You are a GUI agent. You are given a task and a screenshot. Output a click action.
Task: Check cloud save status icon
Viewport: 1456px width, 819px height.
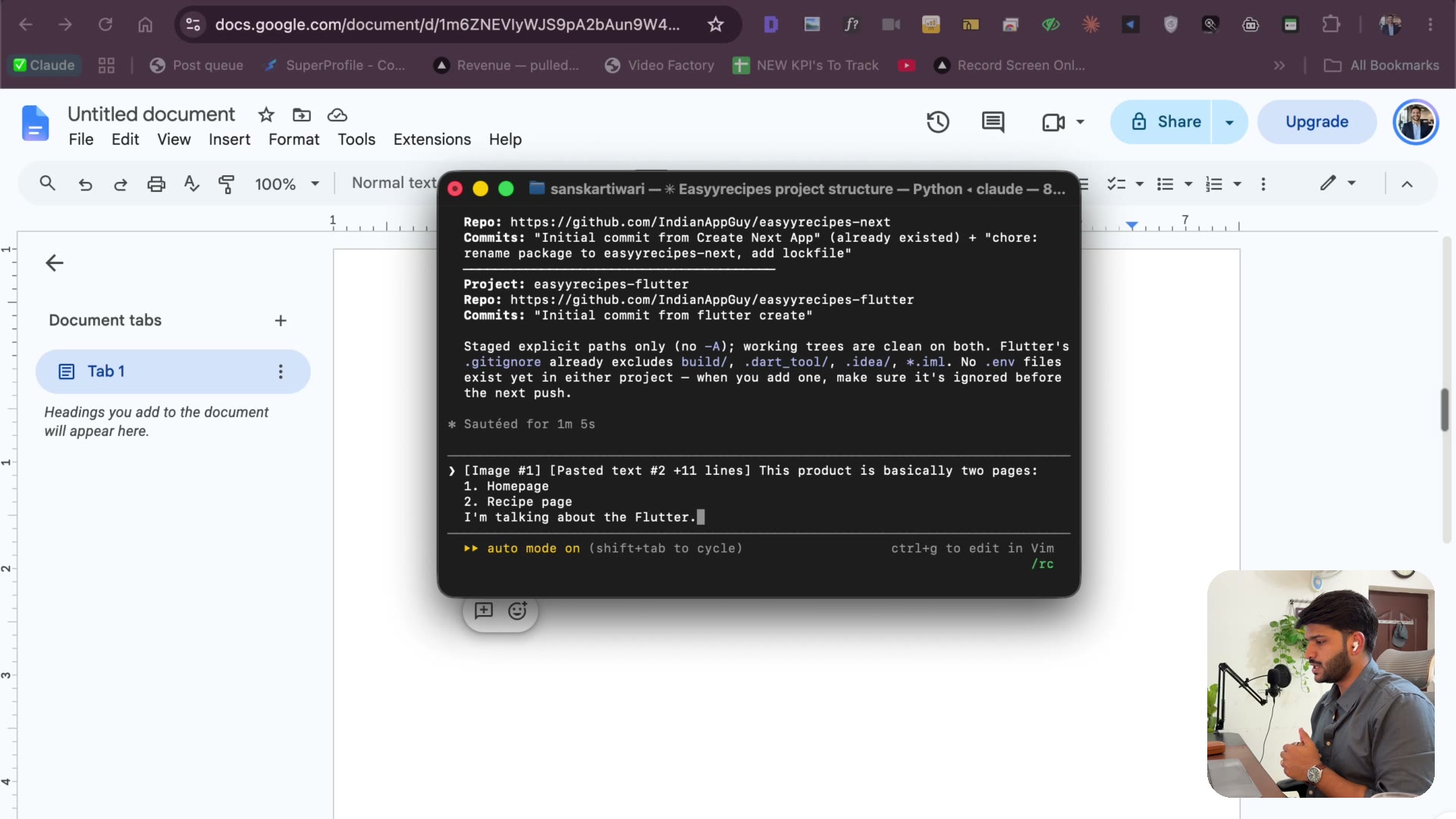[x=337, y=115]
